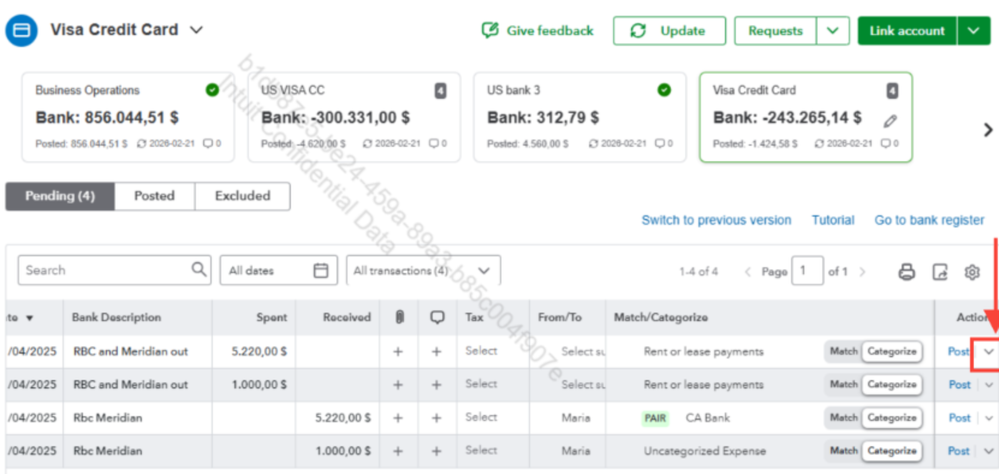Toggle Match on Uncategorized Expense row
The width and height of the screenshot is (999, 474).
[844, 450]
